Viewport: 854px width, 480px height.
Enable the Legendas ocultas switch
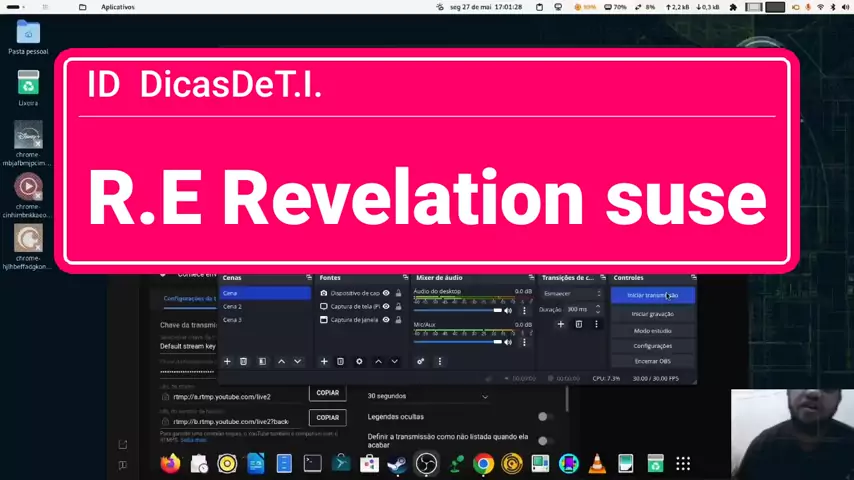(x=545, y=417)
